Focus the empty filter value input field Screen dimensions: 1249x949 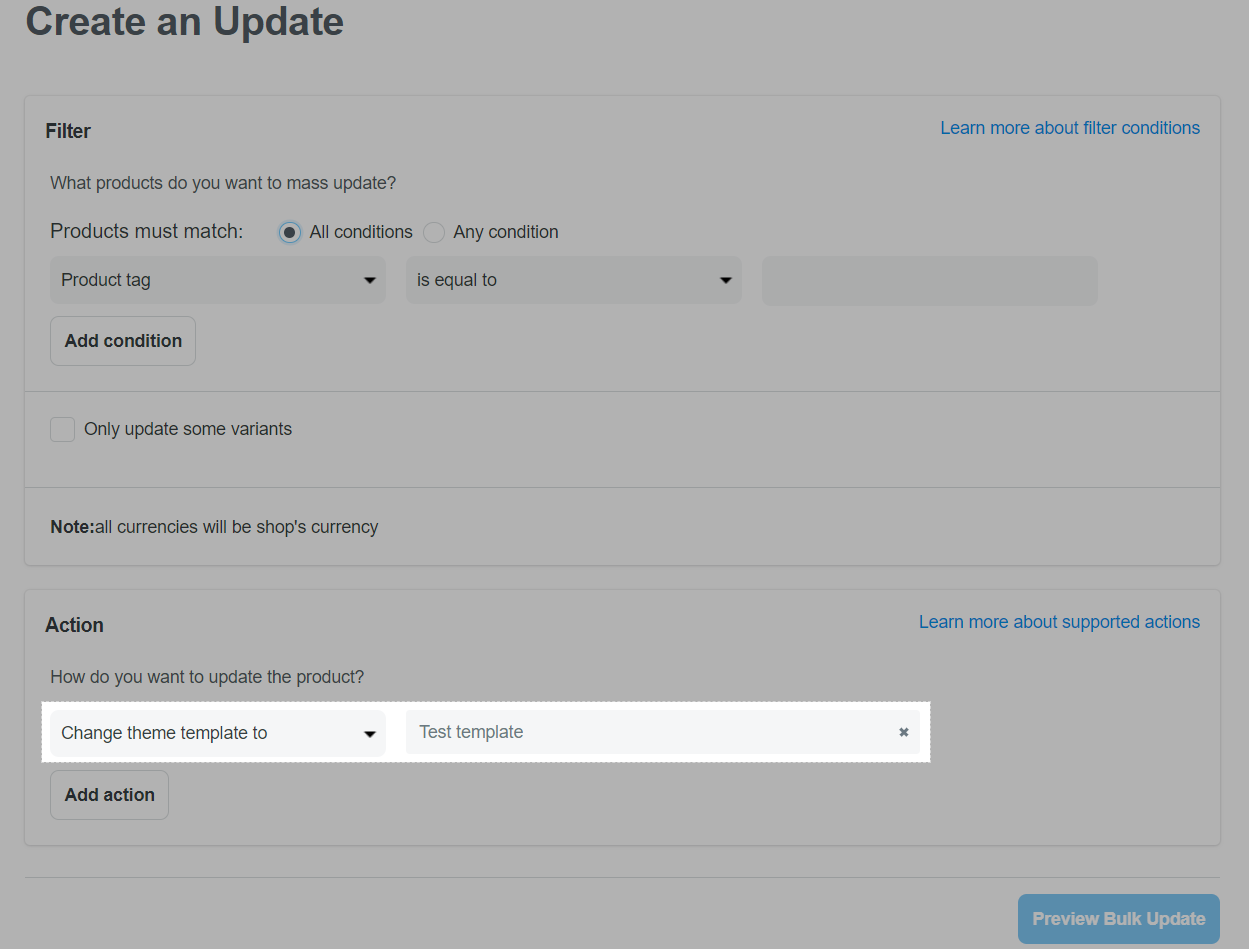pos(930,280)
